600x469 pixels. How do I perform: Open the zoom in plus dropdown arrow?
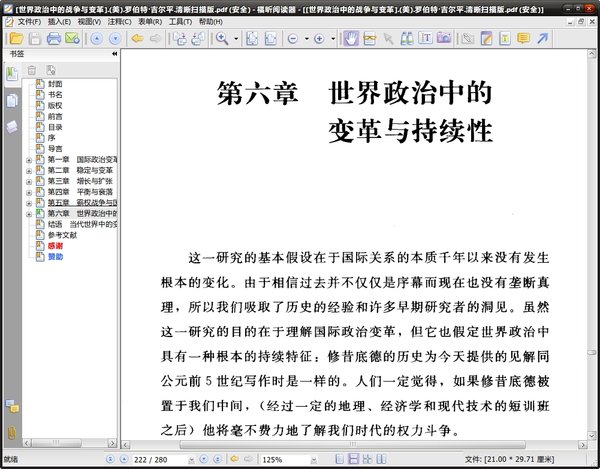[x=333, y=39]
